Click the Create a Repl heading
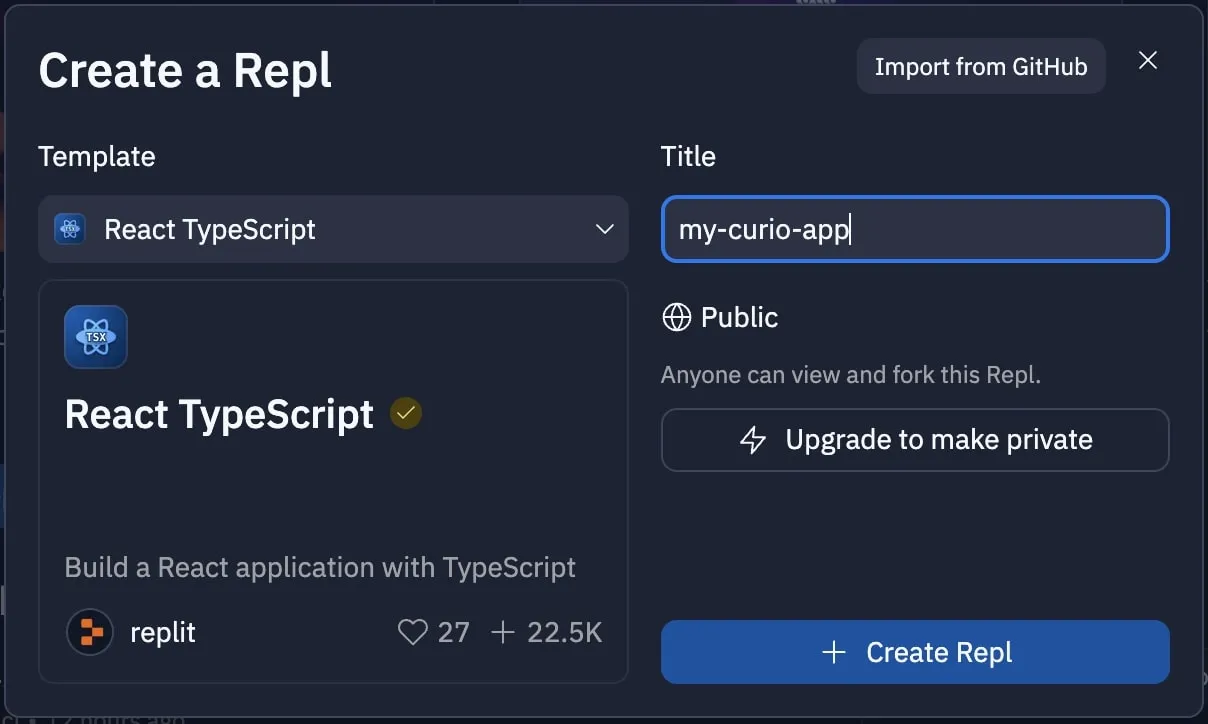Viewport: 1208px width, 724px height. [x=185, y=71]
